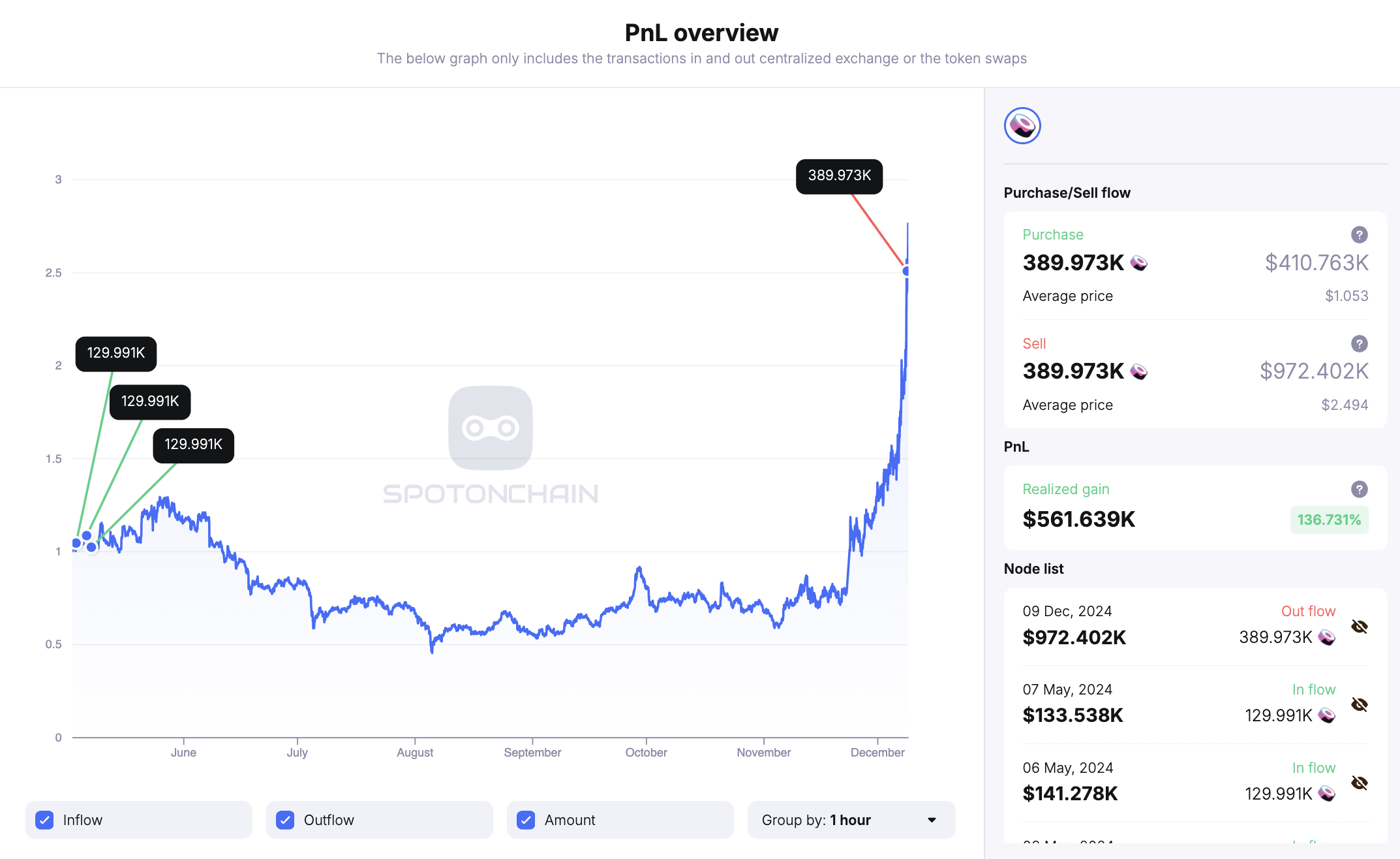Image resolution: width=1400 pixels, height=859 pixels.
Task: Click the Purchase help question mark icon
Action: [x=1359, y=235]
